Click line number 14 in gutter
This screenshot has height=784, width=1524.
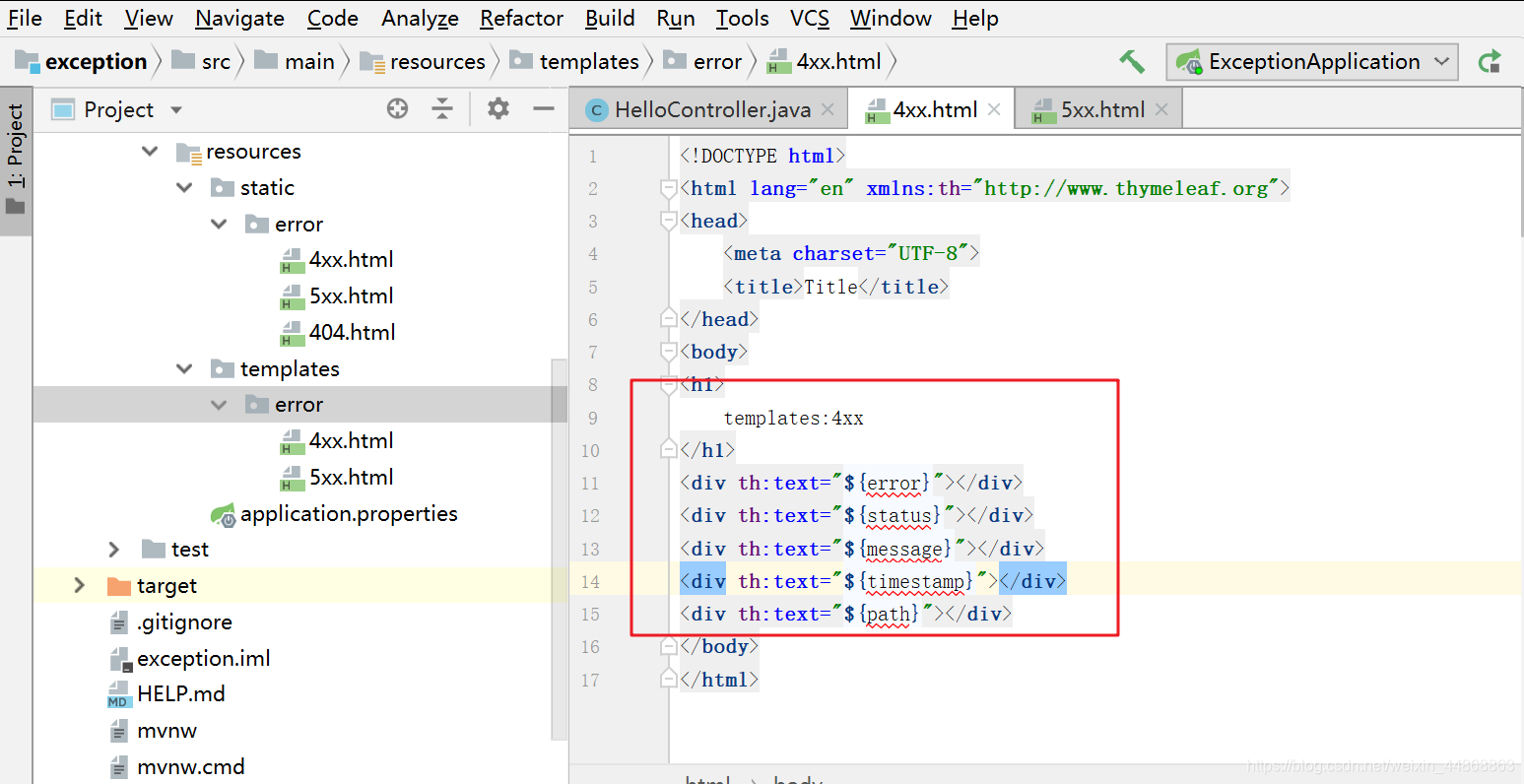tap(590, 582)
